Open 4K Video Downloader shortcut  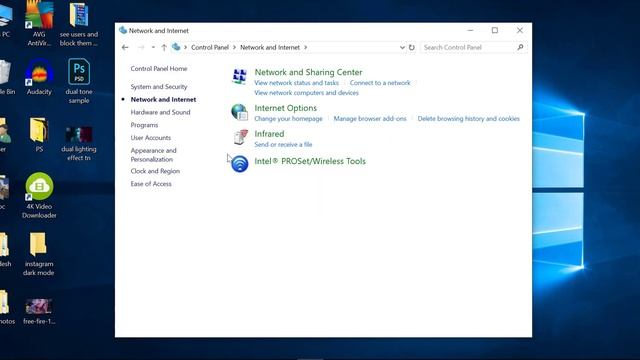39,196
